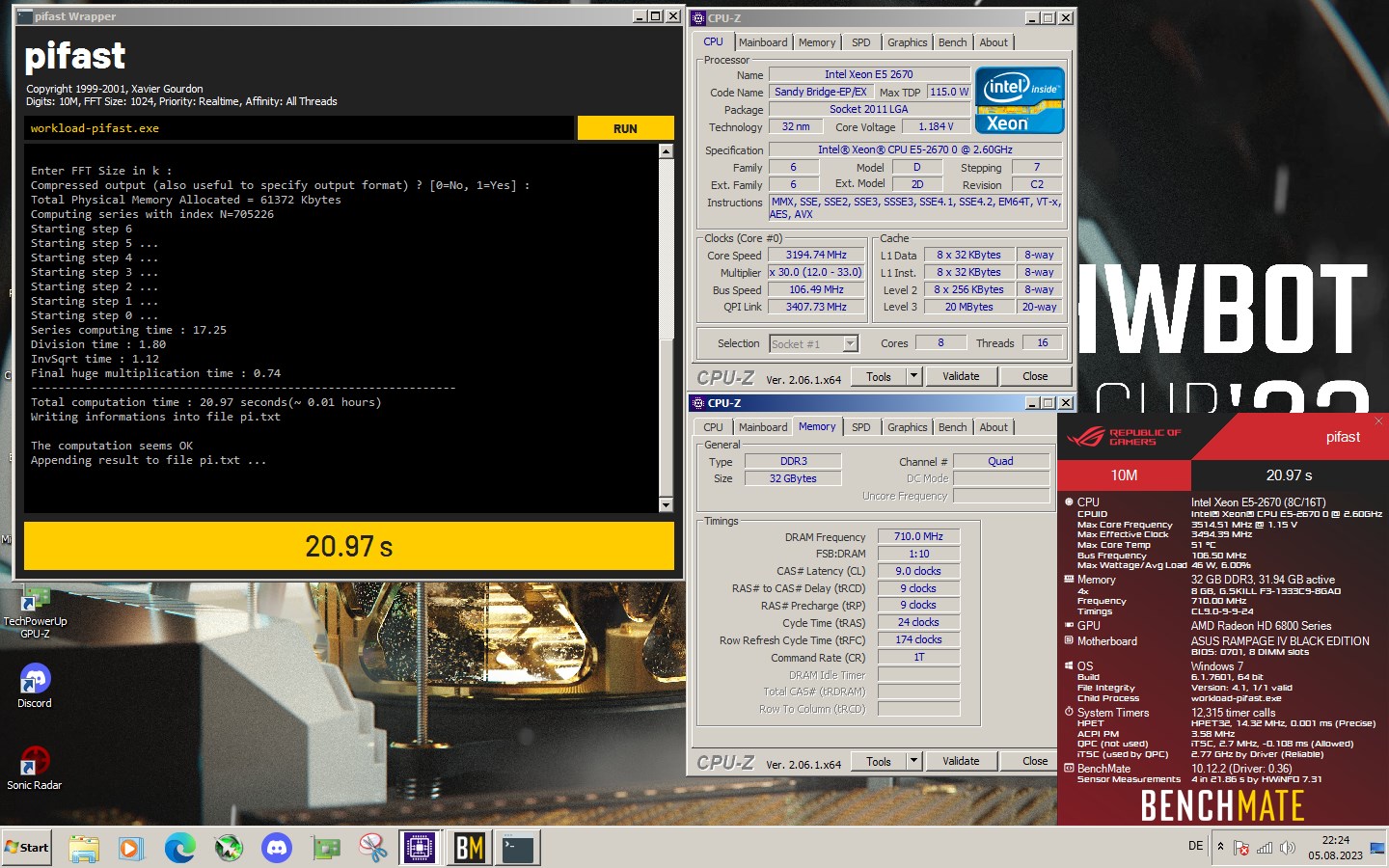Open the Discord desktop shortcut
The height and width of the screenshot is (868, 1389).
[35, 686]
